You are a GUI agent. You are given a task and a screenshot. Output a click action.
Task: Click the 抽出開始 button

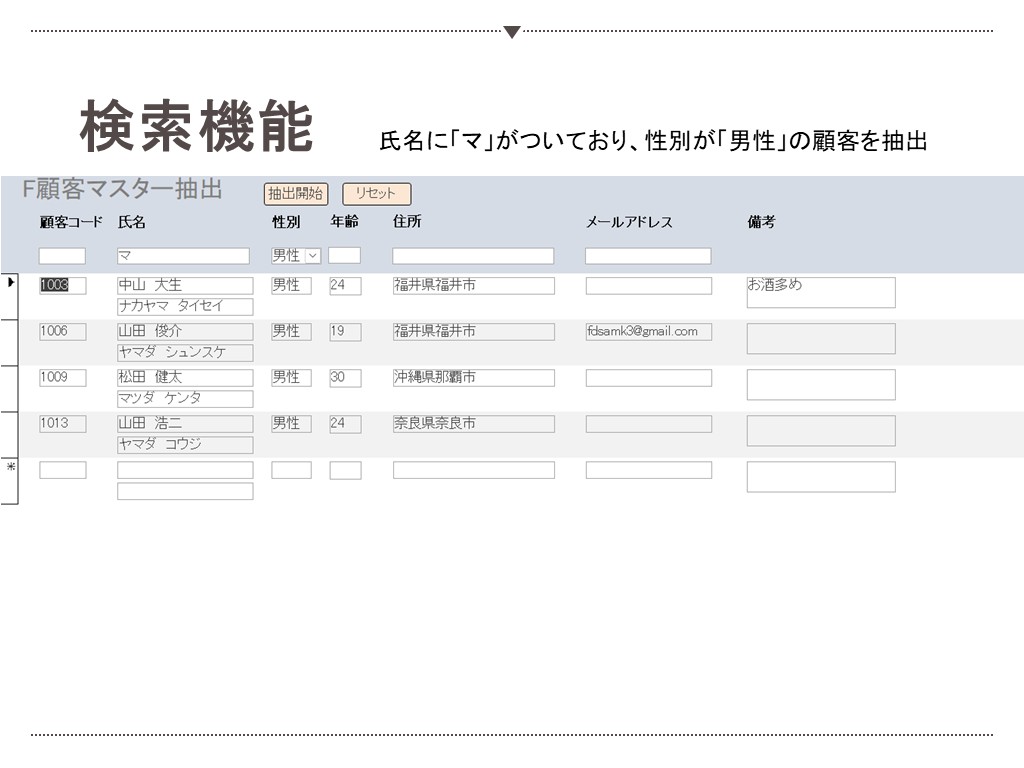(x=295, y=194)
